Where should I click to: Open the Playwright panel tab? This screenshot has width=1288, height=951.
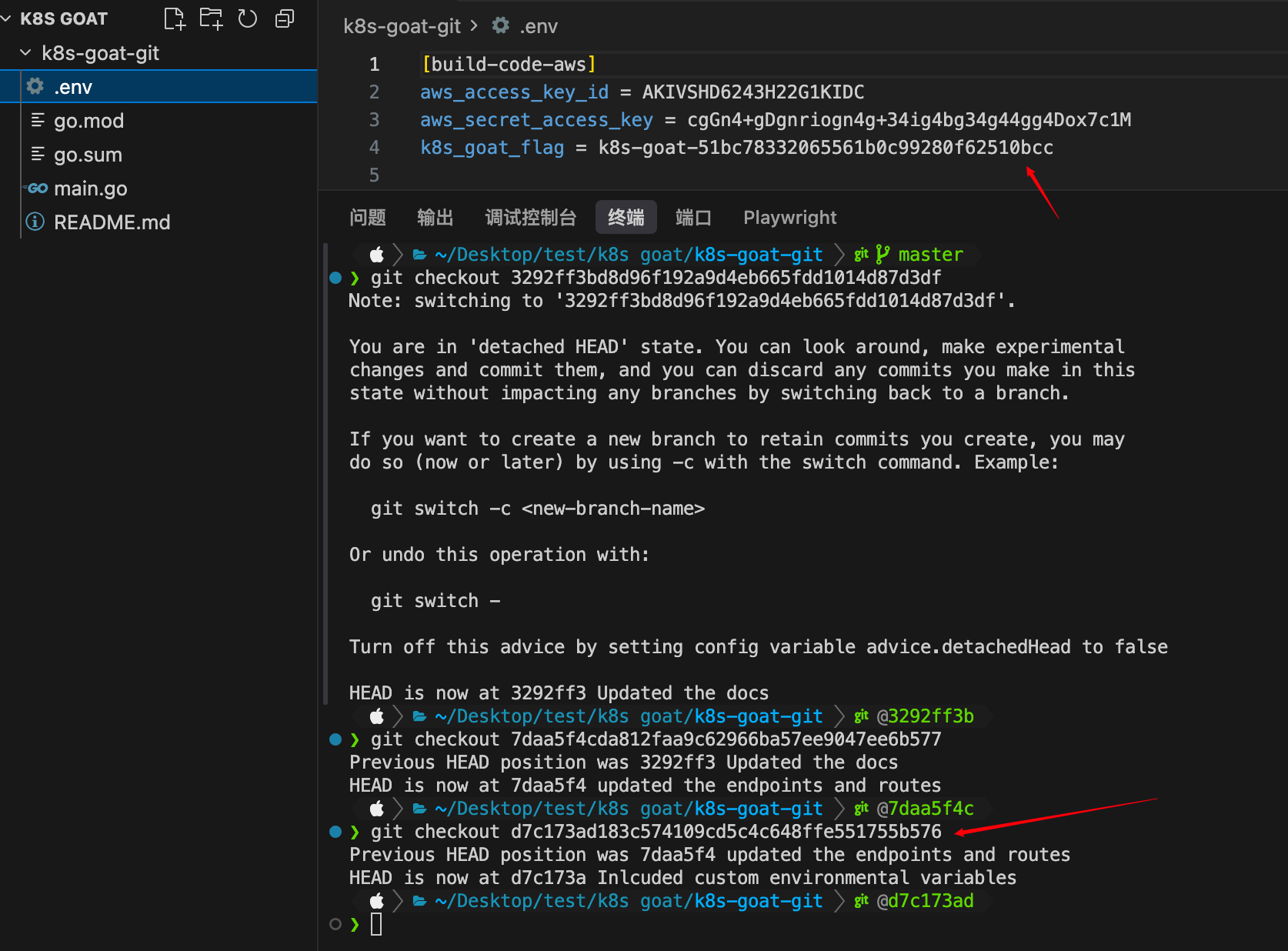click(x=789, y=218)
